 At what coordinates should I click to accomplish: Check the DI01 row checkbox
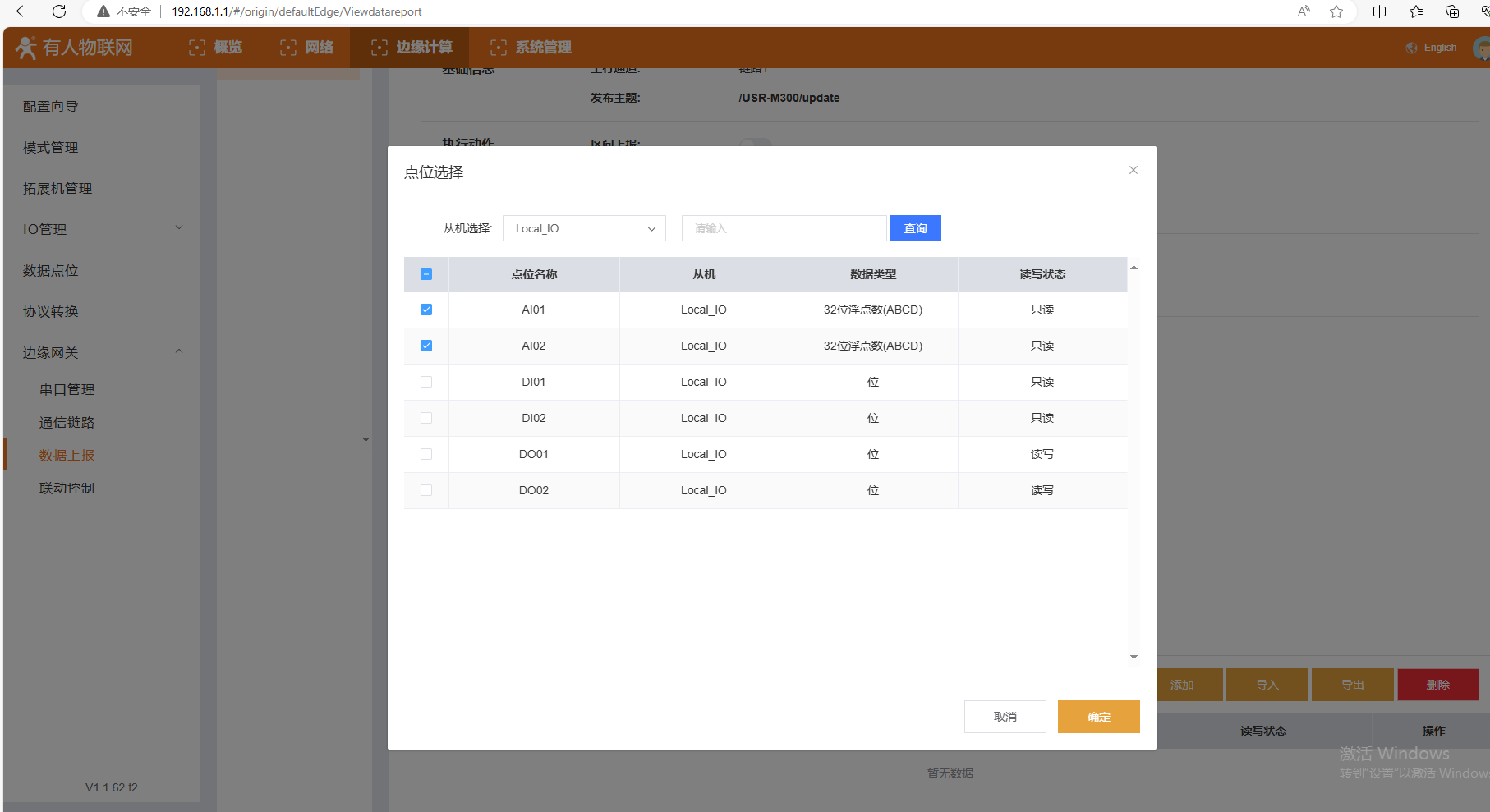(426, 382)
